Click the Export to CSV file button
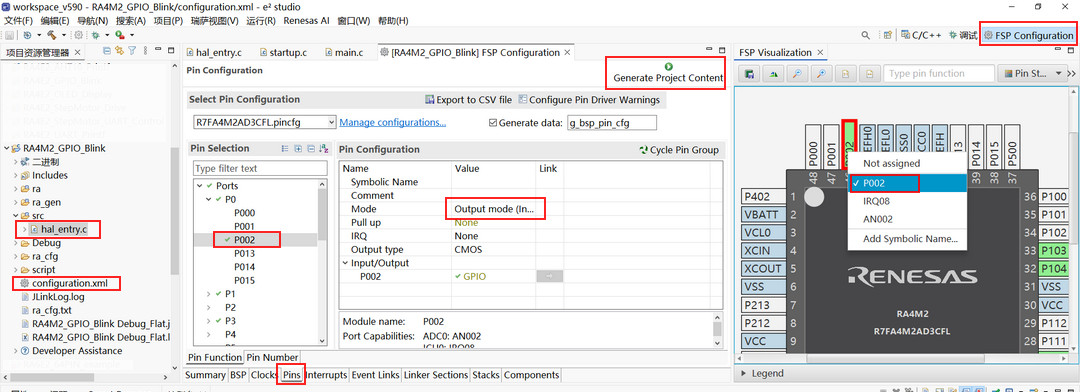Image resolution: width=1080 pixels, height=392 pixels. (x=468, y=100)
